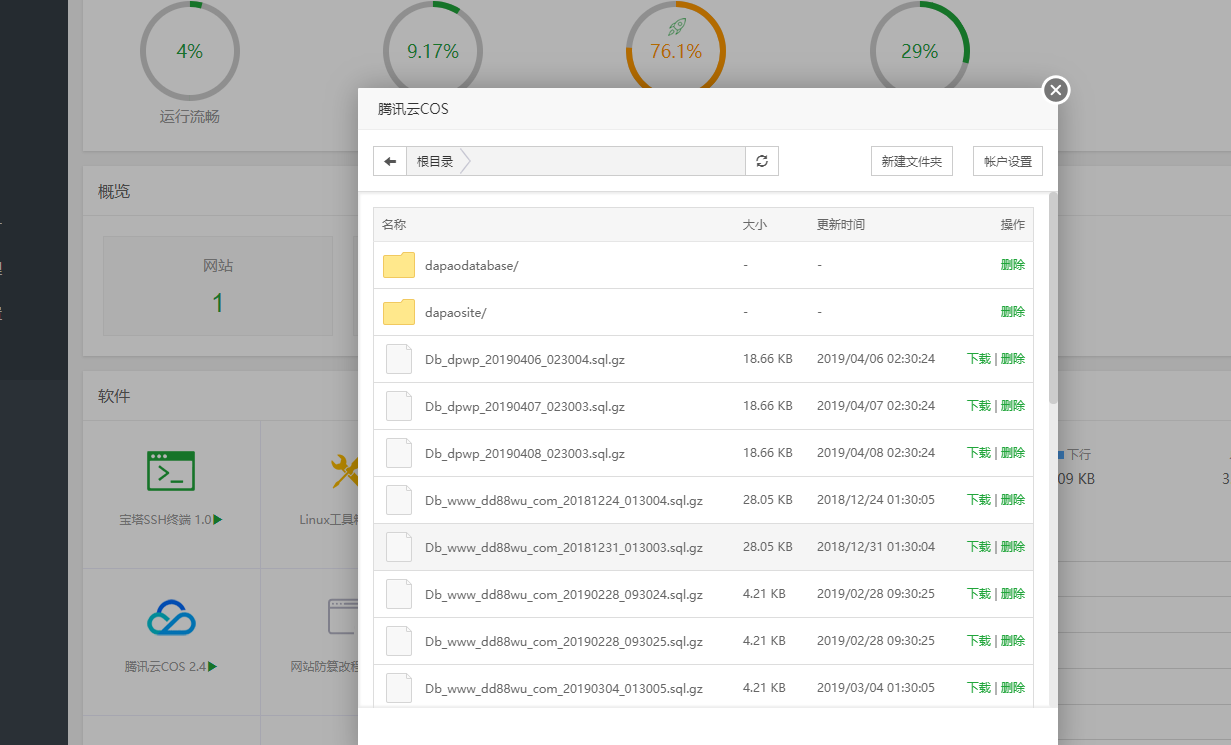The image size is (1231, 745).
Task: Click file icon of Db_www_dd88wu_com_20181231_013003.sql.gz
Action: [399, 547]
